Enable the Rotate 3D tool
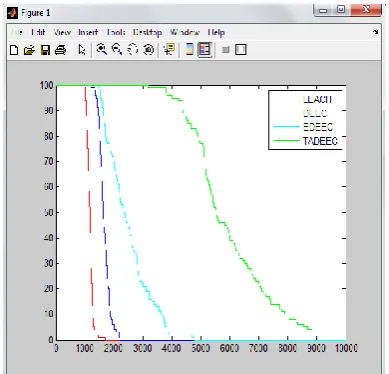389x374 pixels. point(149,50)
